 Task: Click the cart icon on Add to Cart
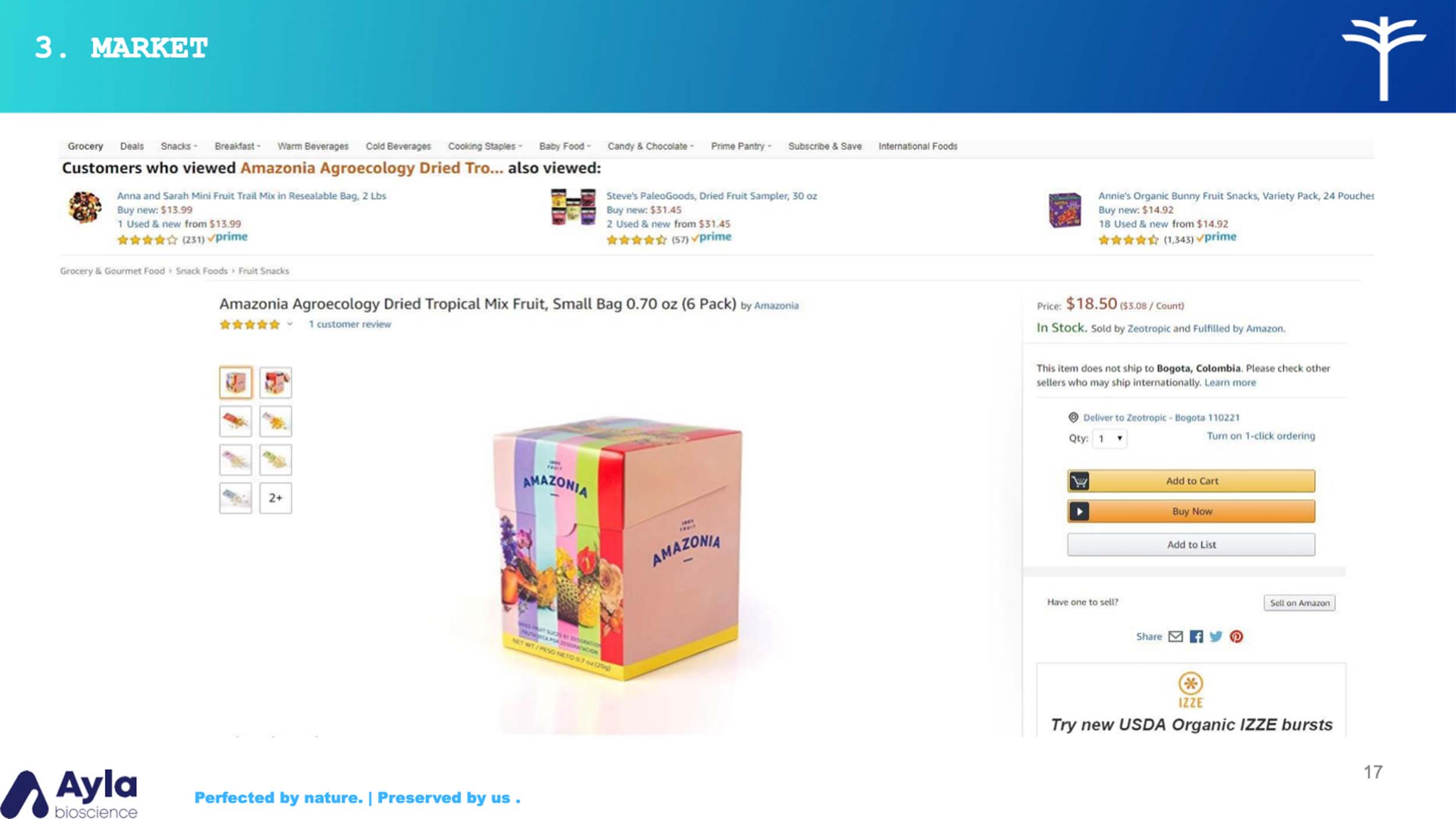[x=1079, y=481]
